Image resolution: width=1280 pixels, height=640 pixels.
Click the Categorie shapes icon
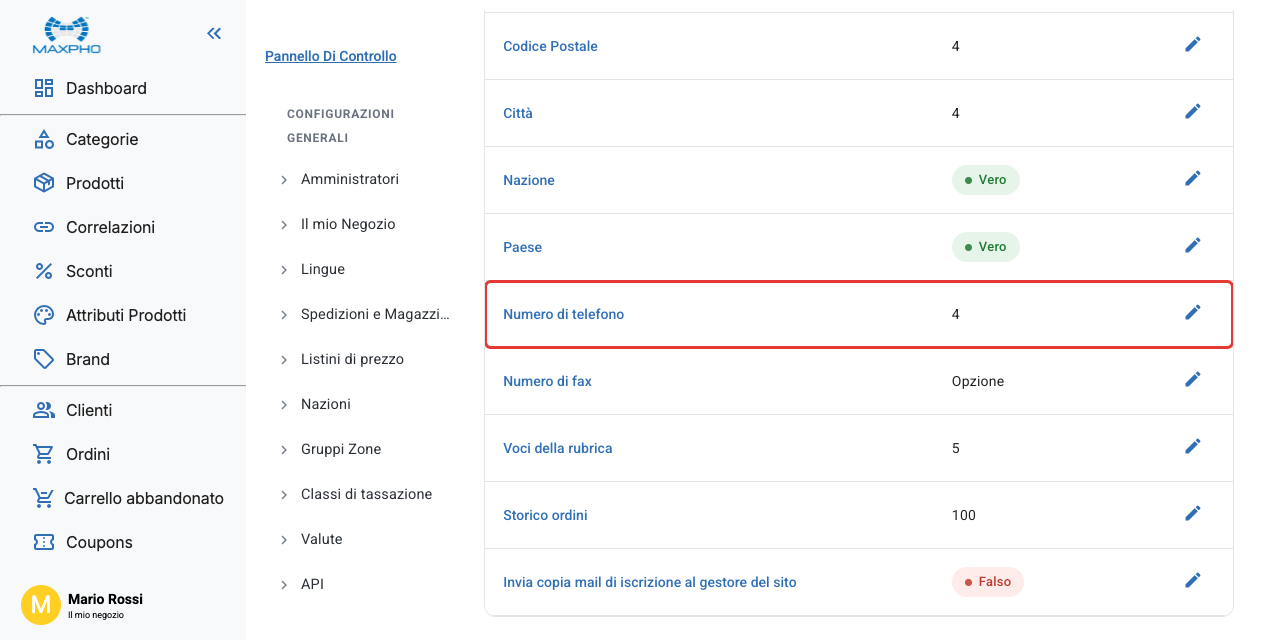(x=44, y=139)
